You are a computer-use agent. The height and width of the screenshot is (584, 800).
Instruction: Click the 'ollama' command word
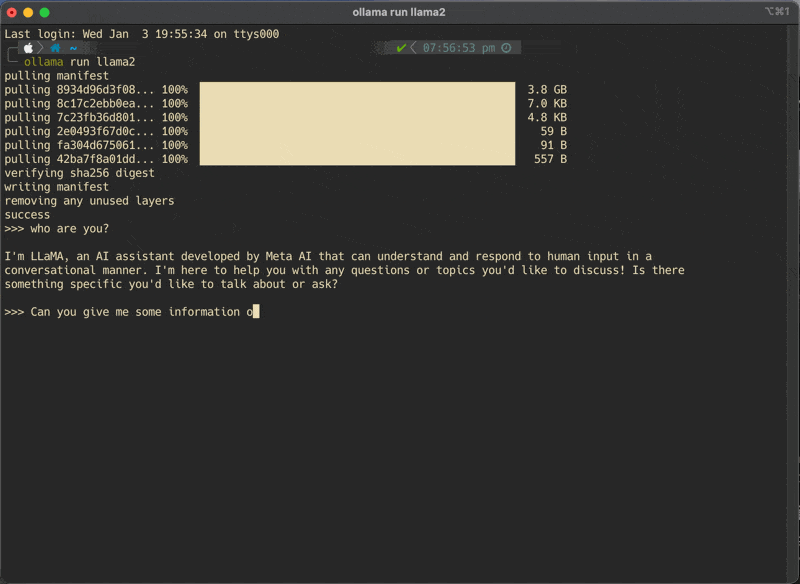tap(44, 61)
